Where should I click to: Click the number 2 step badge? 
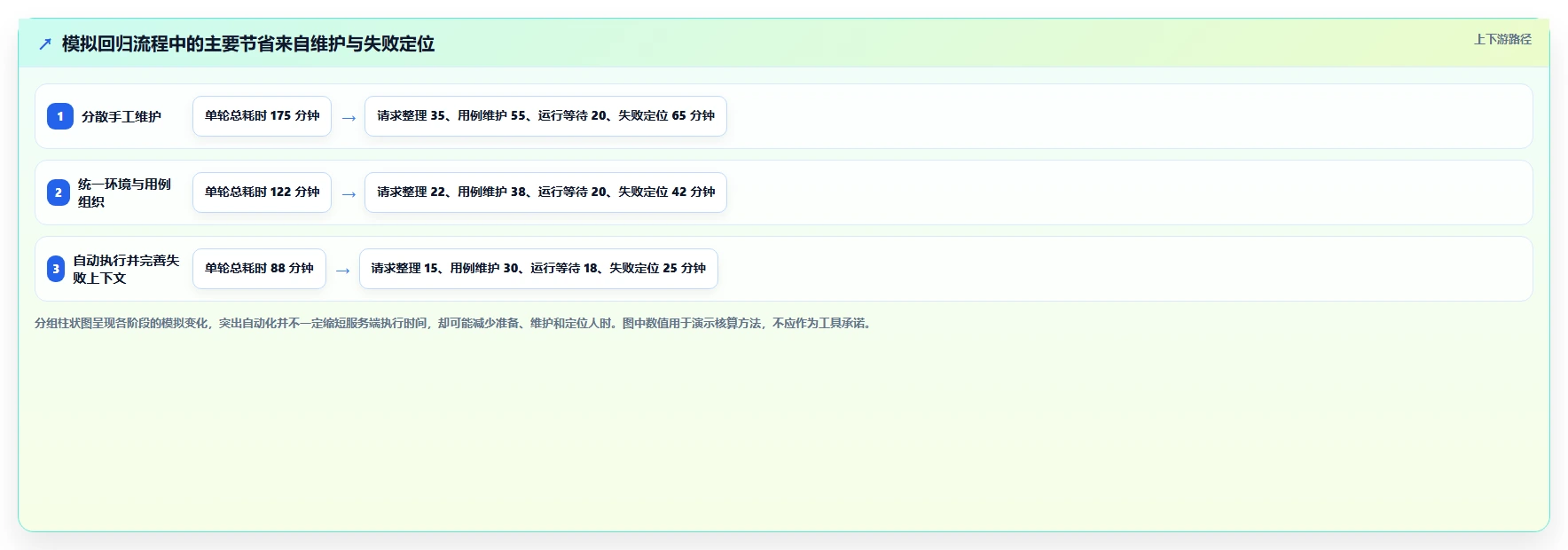pyautogui.click(x=59, y=192)
